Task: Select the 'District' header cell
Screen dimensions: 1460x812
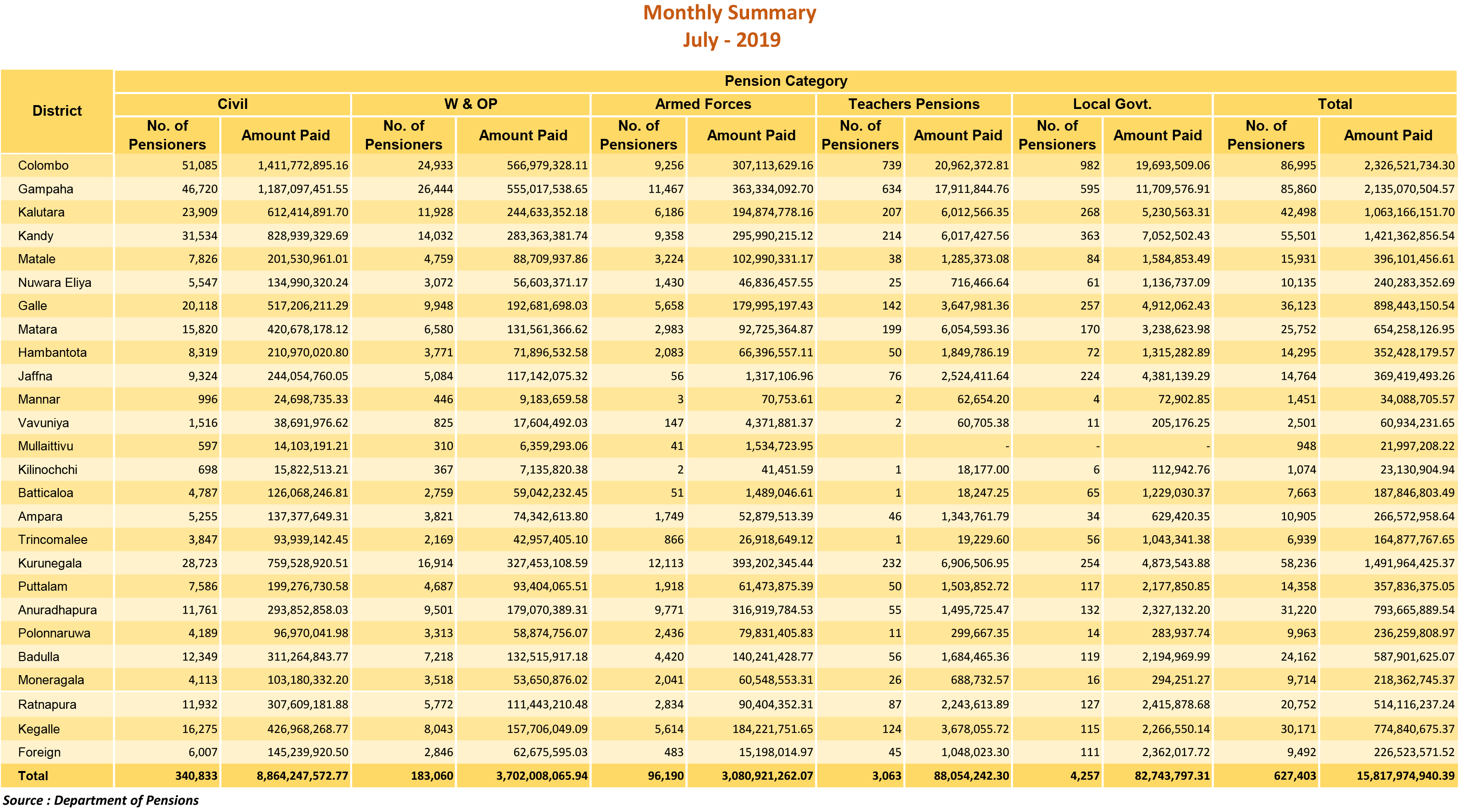Action: pyautogui.click(x=57, y=111)
